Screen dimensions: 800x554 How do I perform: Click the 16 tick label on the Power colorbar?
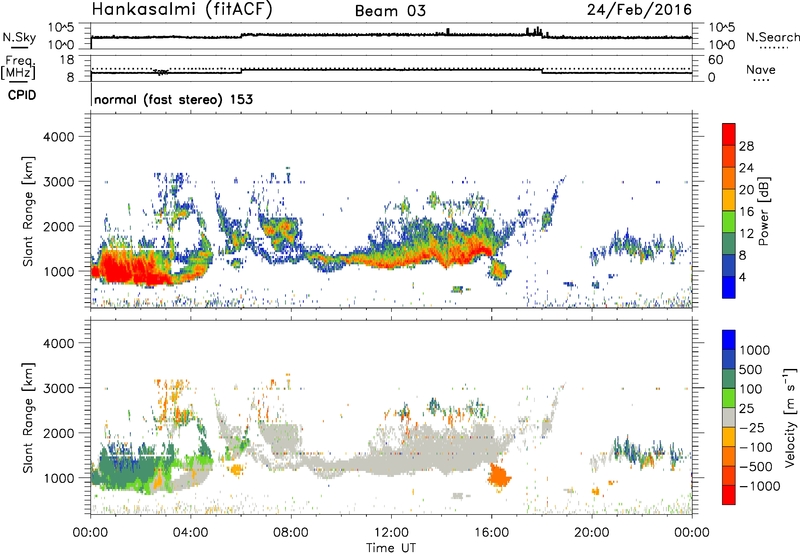click(746, 212)
